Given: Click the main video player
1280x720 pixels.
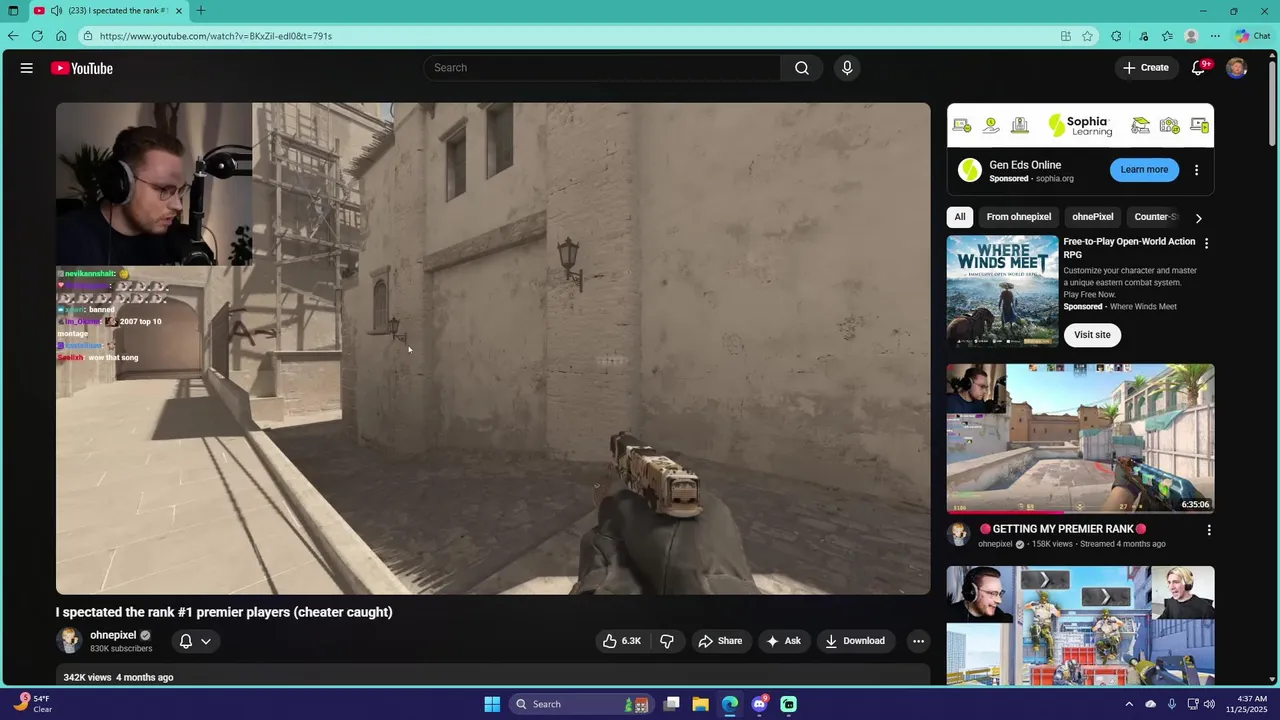Looking at the screenshot, I should [493, 348].
